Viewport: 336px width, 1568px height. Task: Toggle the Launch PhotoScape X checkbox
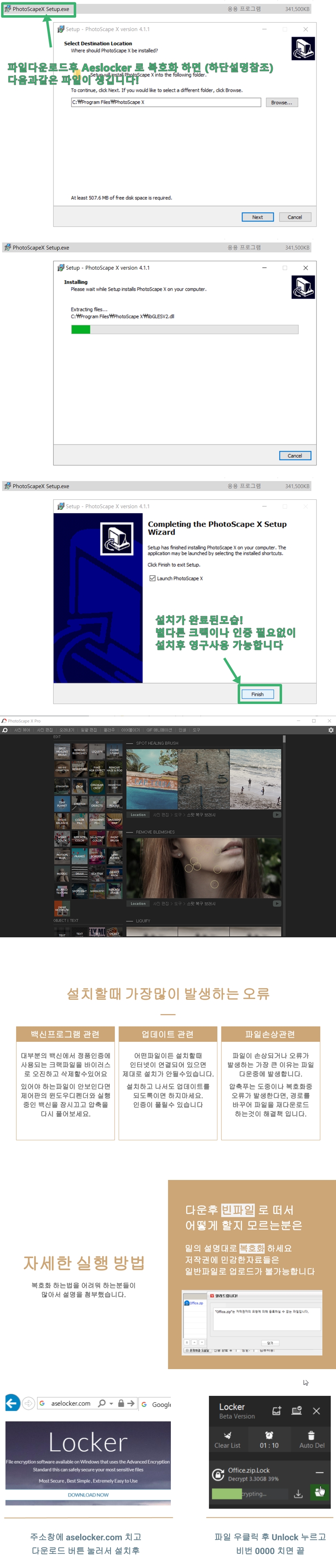click(152, 578)
